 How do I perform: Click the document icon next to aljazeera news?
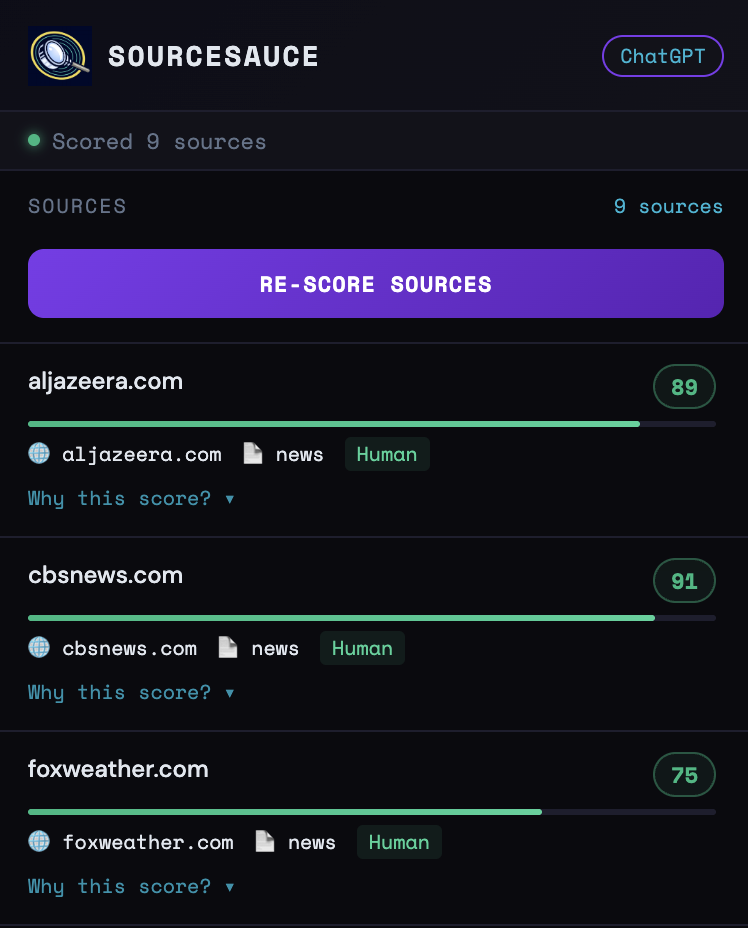point(253,454)
